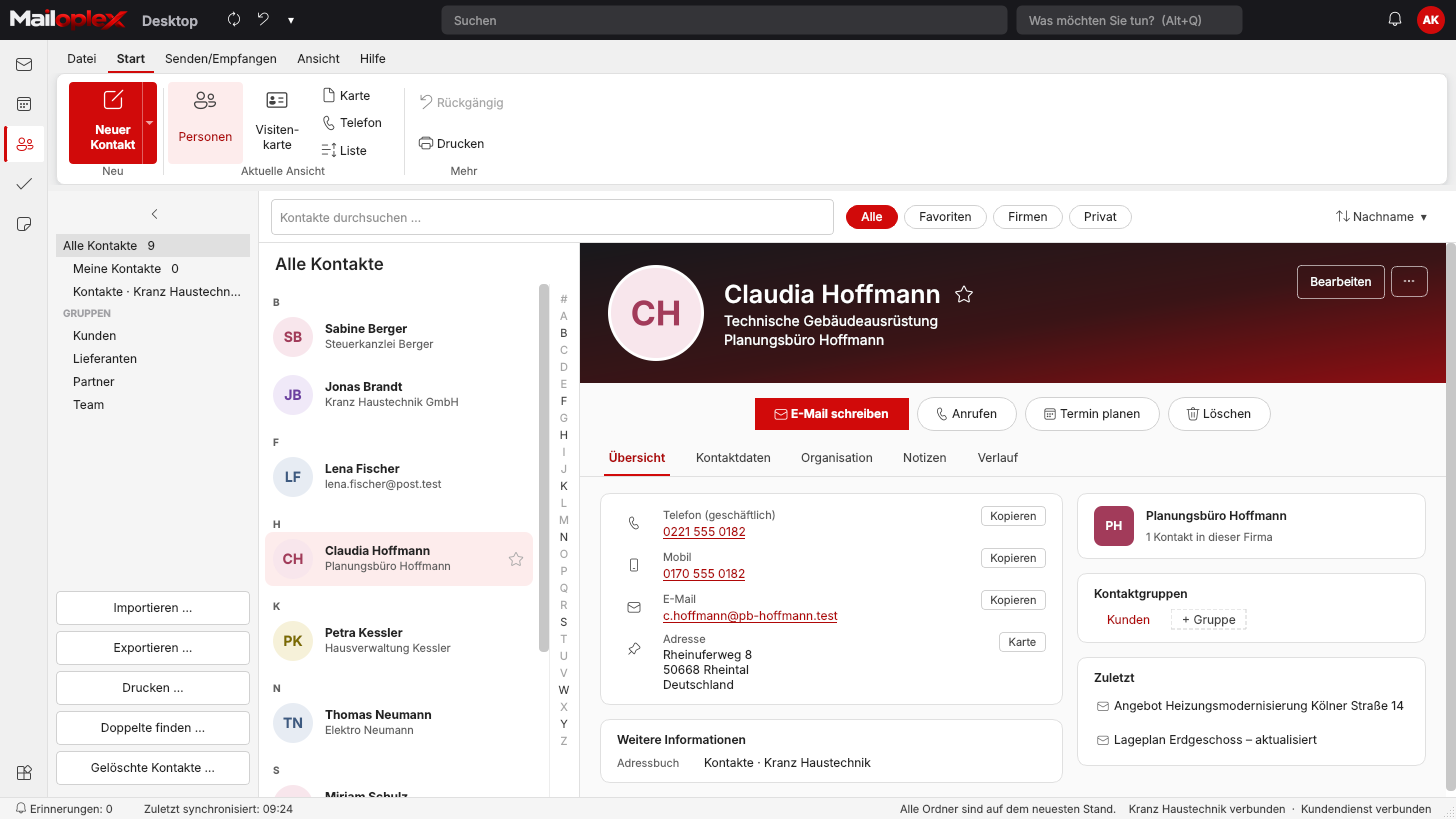Open the c.hoffmann@pb-hoffmann.test email link
Image resolution: width=1456 pixels, height=819 pixels.
tap(750, 616)
